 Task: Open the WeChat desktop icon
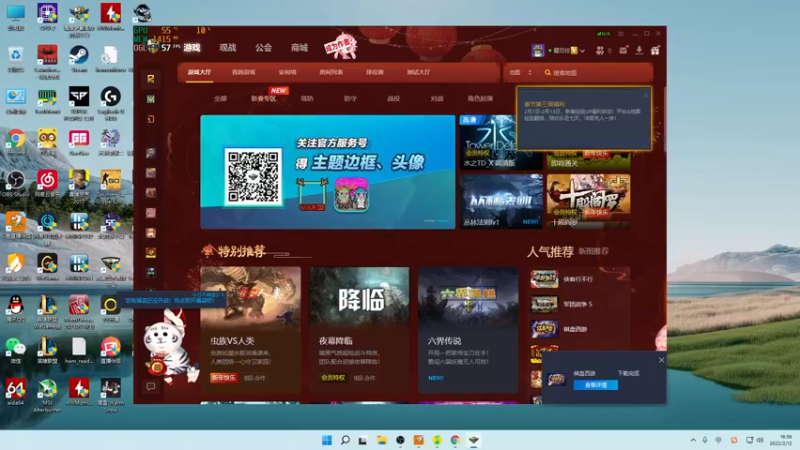pyautogui.click(x=16, y=351)
